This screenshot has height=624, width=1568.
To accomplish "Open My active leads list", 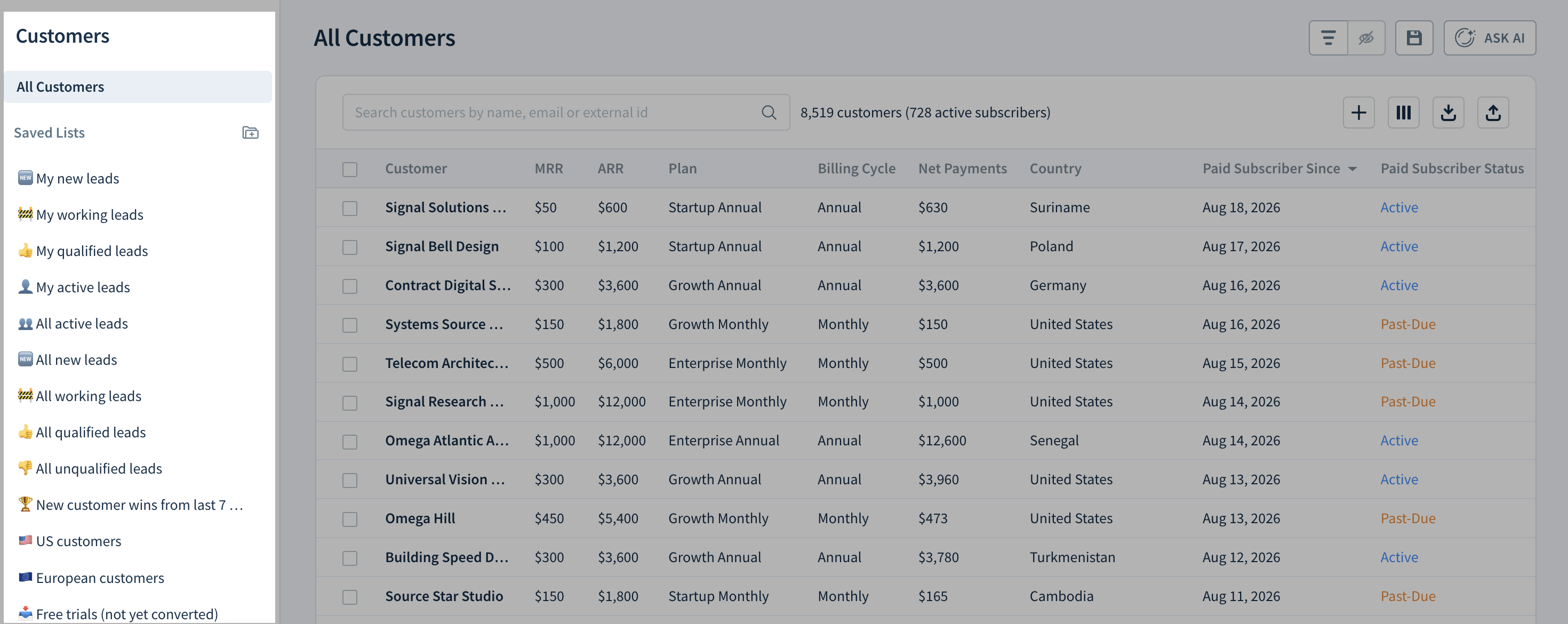I will click(x=74, y=287).
